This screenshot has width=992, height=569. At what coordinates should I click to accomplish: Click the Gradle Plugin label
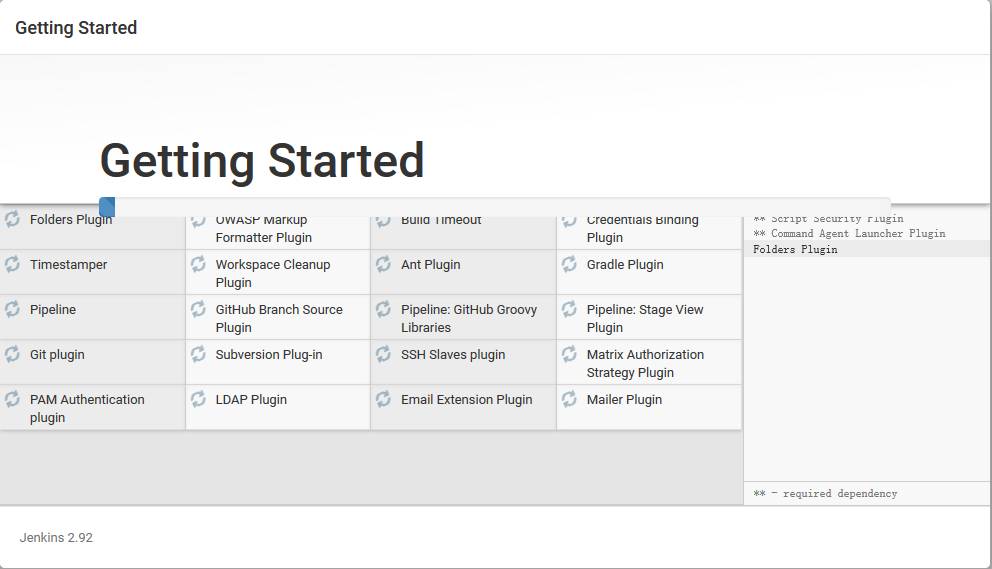click(x=625, y=265)
